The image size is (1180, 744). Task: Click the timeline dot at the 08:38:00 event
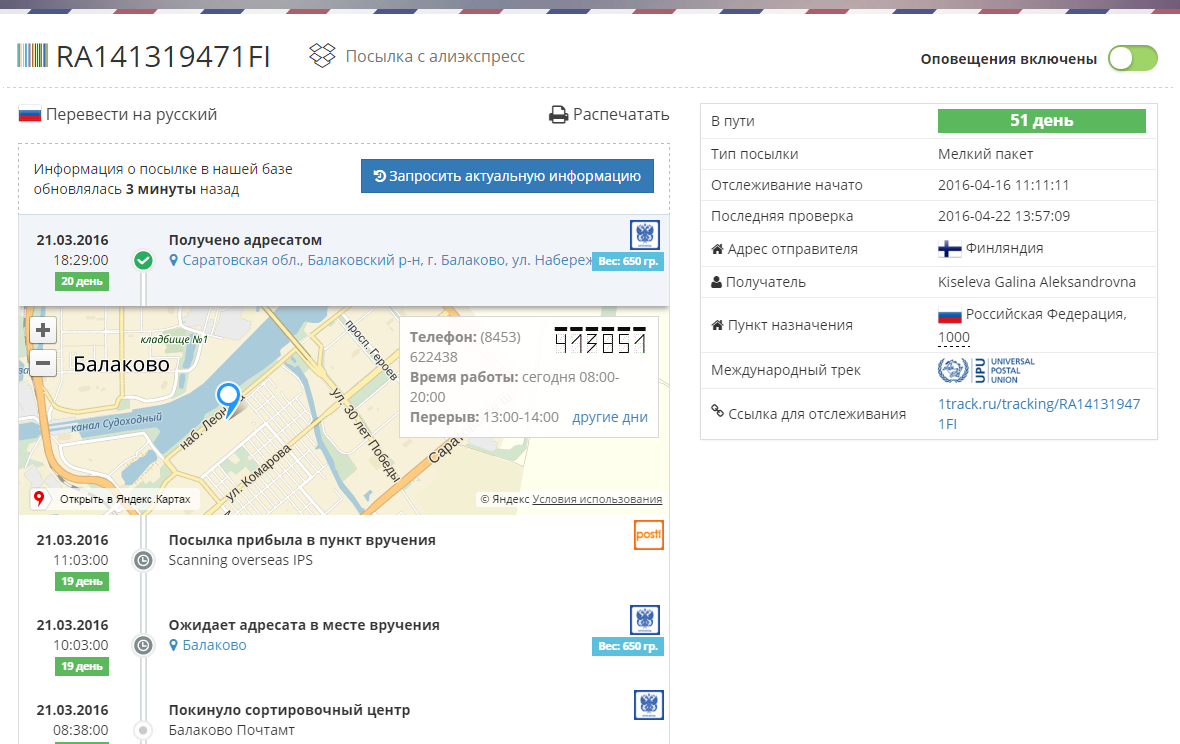coord(143,730)
